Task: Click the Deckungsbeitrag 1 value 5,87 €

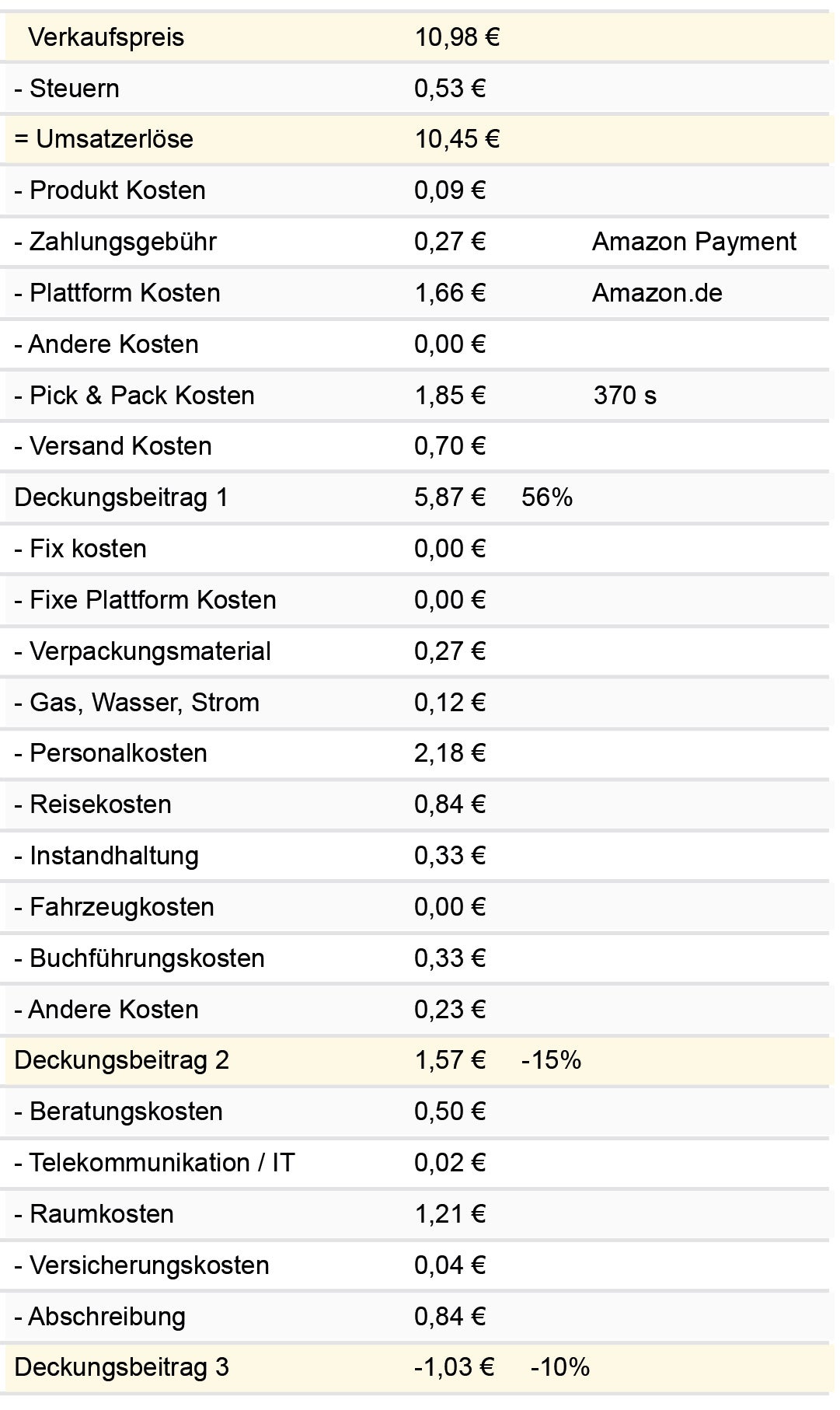Action: pos(450,497)
